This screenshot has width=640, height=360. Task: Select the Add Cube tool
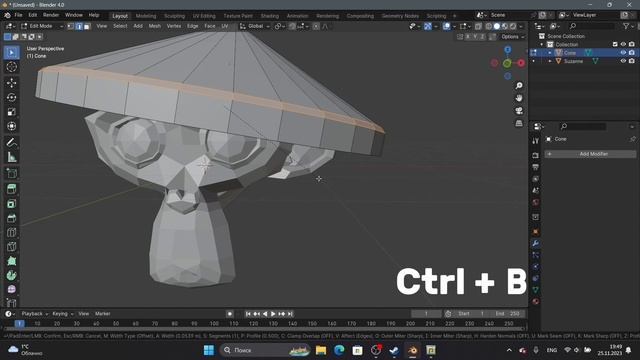(x=11, y=173)
